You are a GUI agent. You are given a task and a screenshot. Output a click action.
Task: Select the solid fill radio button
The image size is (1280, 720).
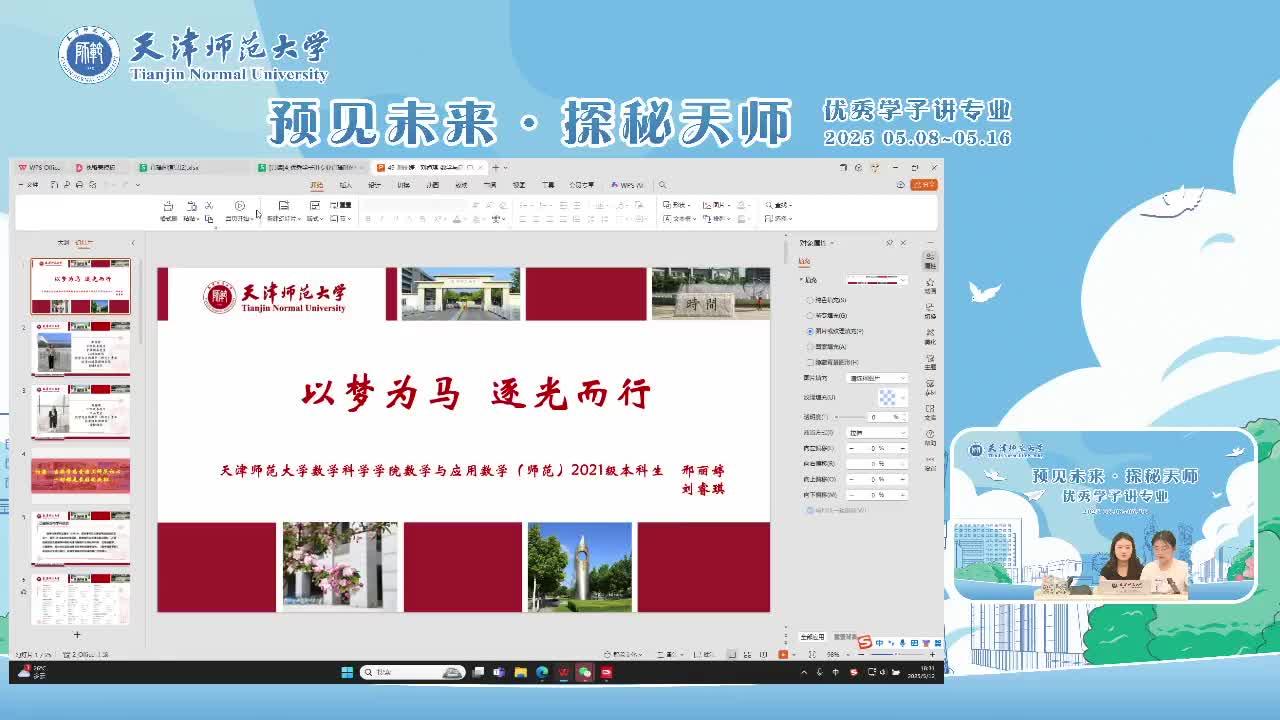point(809,300)
